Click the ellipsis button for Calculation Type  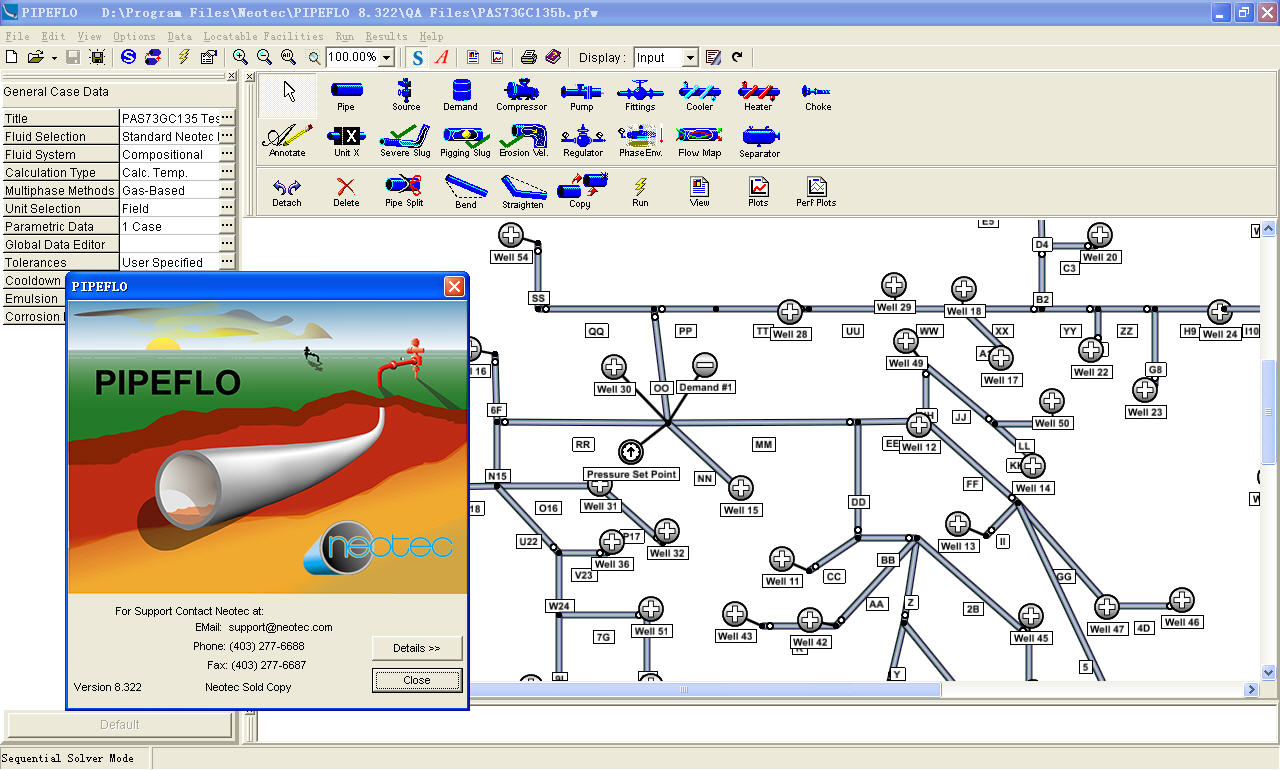point(227,172)
